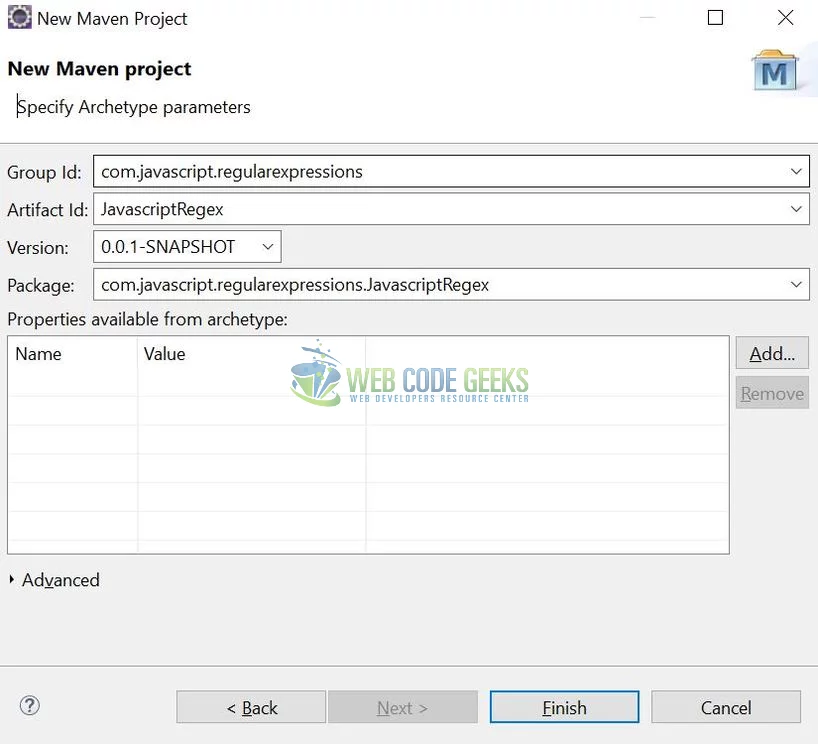Click the help question mark icon
Image resolution: width=818 pixels, height=744 pixels.
pyautogui.click(x=30, y=706)
